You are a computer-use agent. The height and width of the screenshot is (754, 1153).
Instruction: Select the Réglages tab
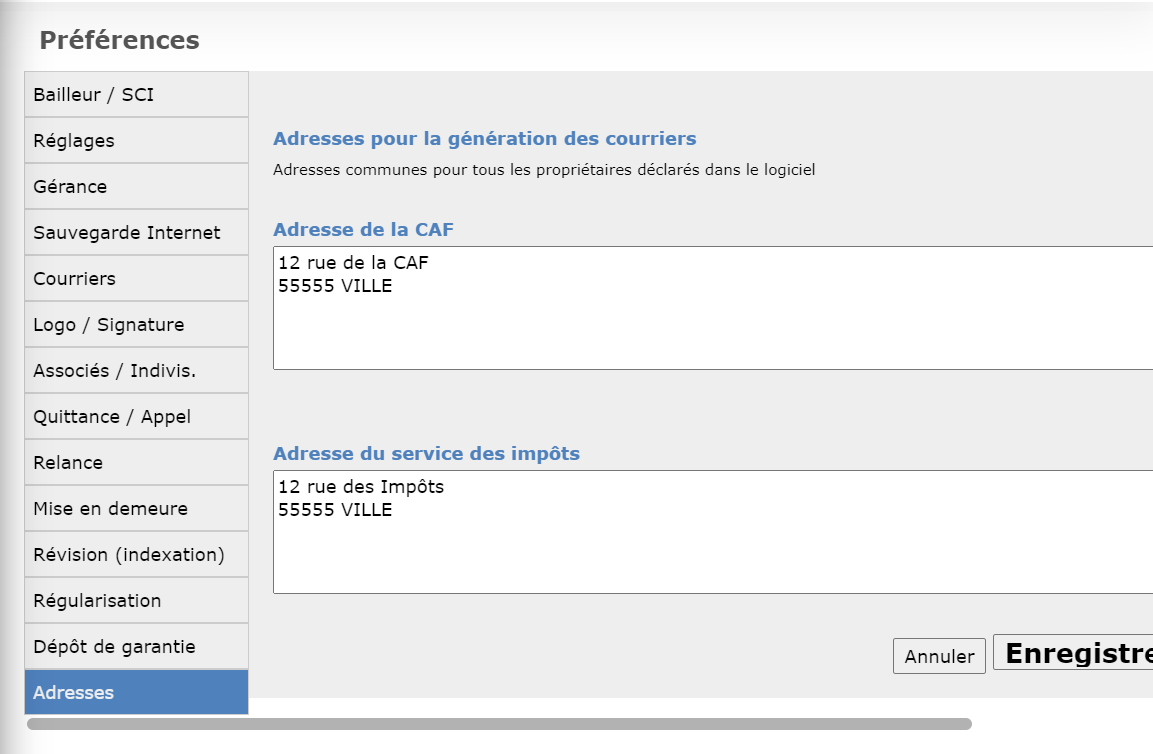[136, 141]
